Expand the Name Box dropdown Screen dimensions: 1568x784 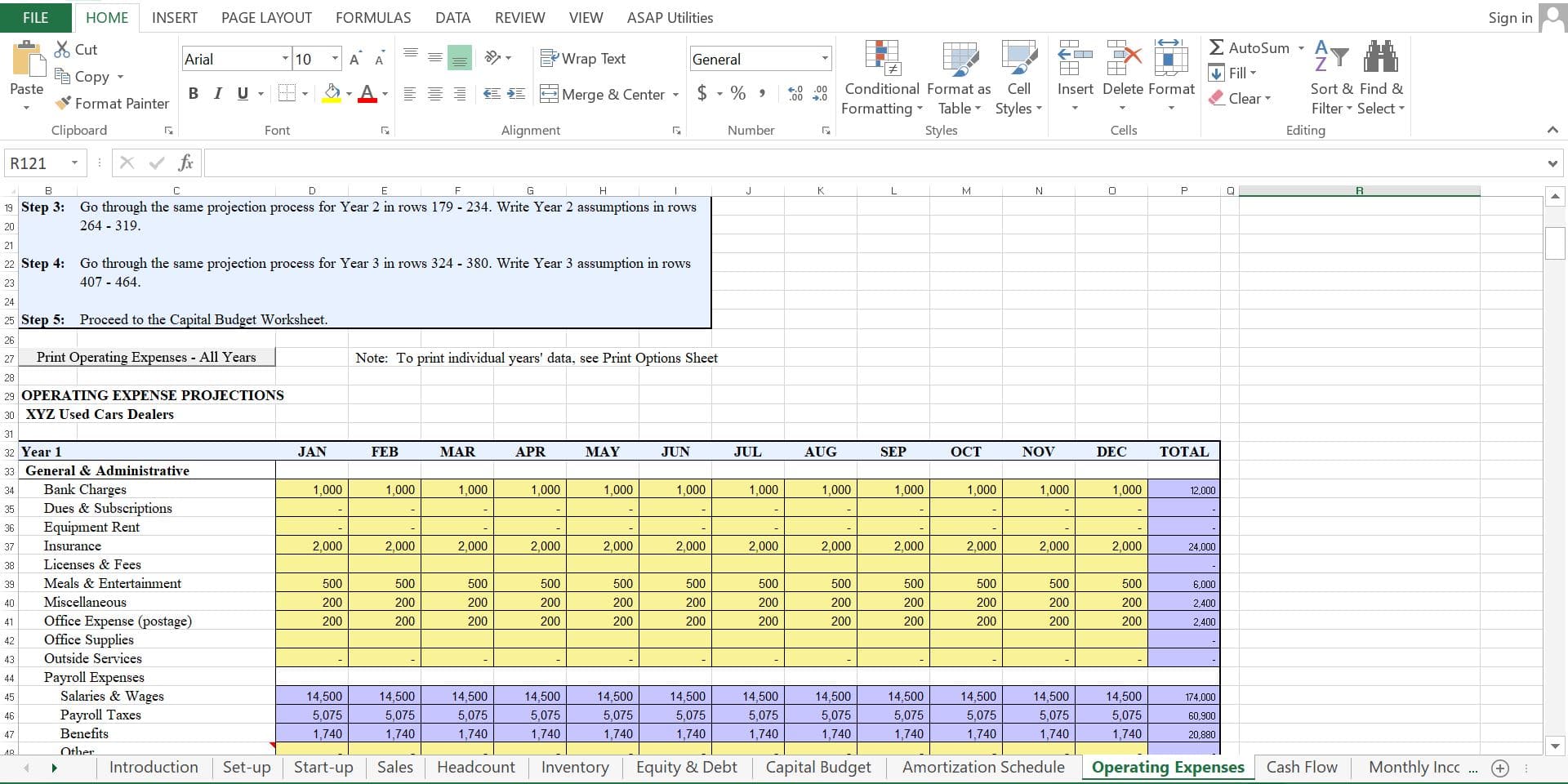[x=74, y=163]
